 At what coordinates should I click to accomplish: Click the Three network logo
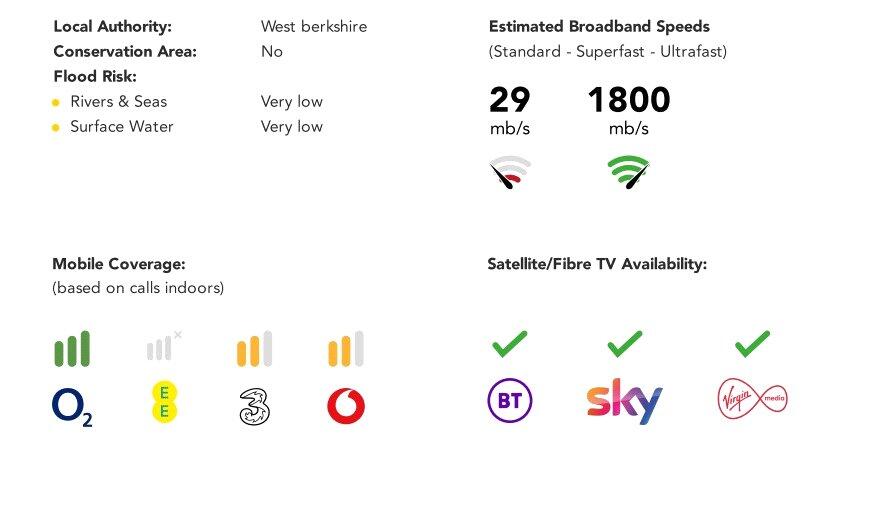[255, 405]
